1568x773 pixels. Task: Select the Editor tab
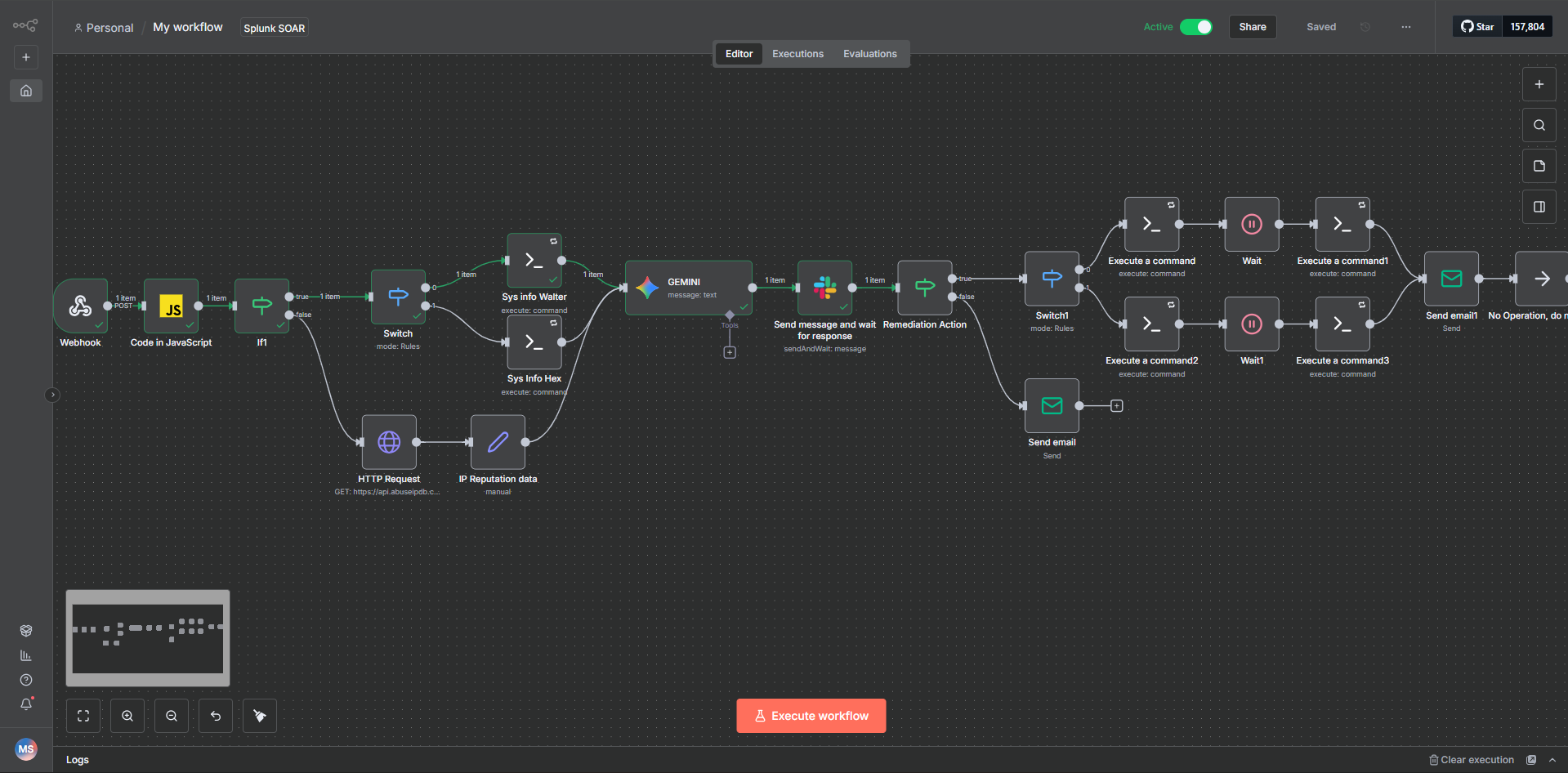coord(739,54)
